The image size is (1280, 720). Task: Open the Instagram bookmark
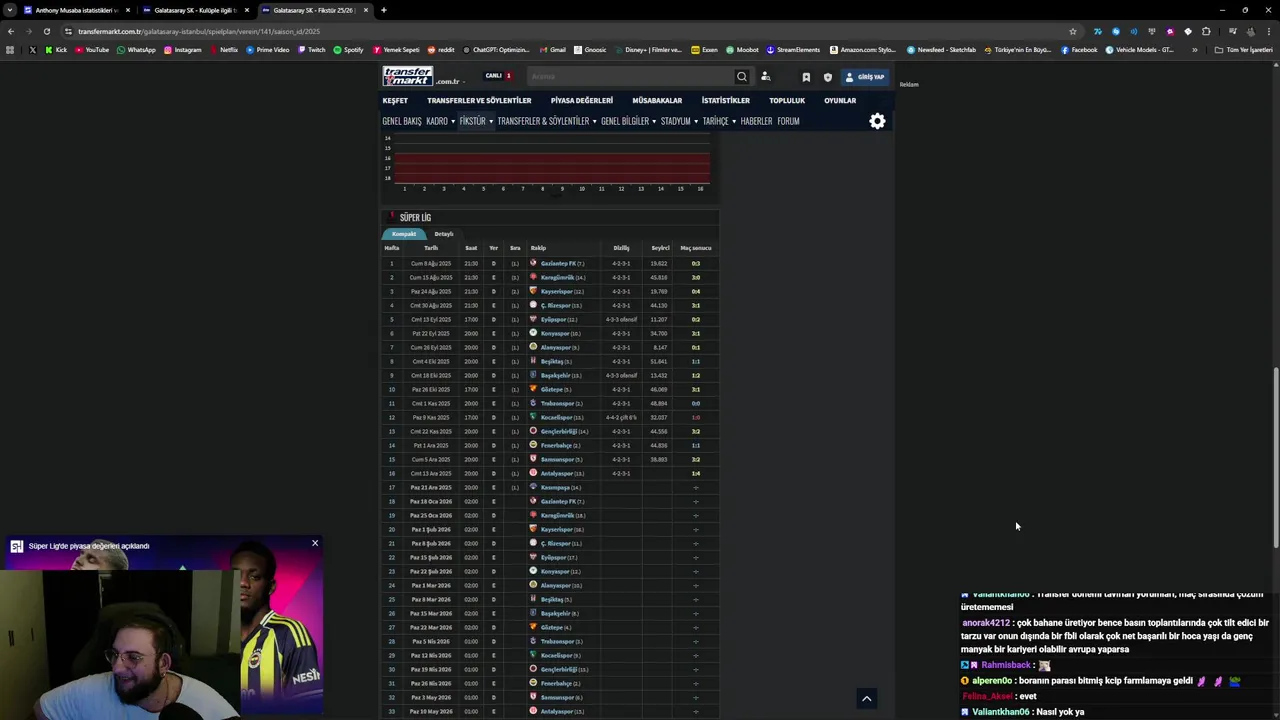[182, 49]
